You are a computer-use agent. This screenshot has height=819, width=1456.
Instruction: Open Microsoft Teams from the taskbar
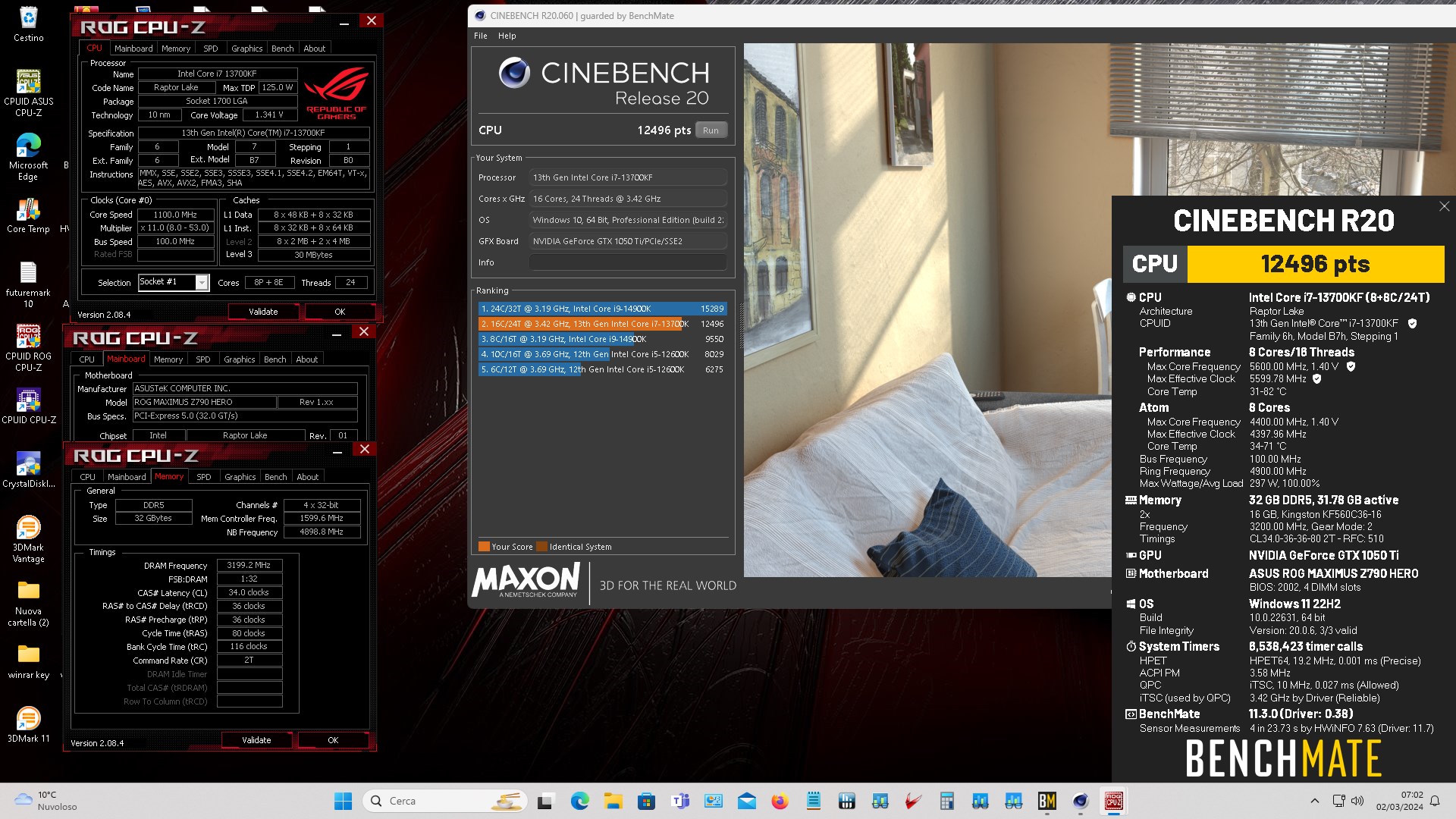[x=679, y=801]
